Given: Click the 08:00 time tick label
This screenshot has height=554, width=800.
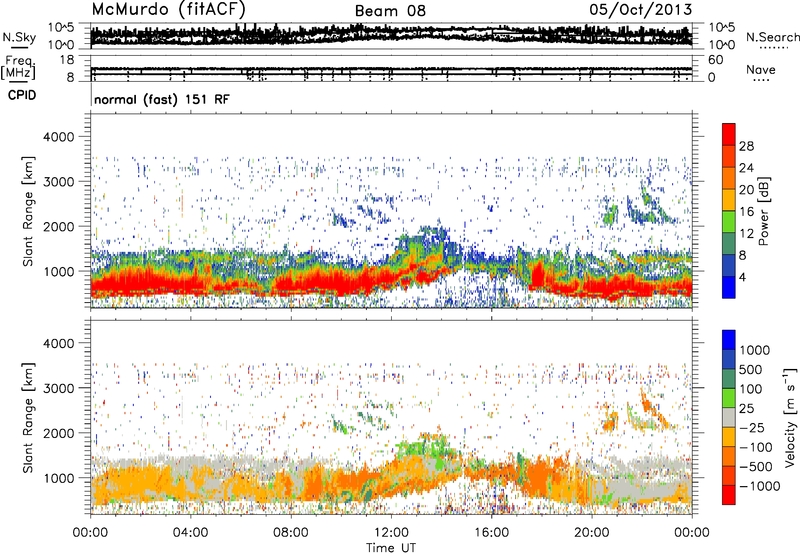Looking at the screenshot, I should (x=290, y=533).
